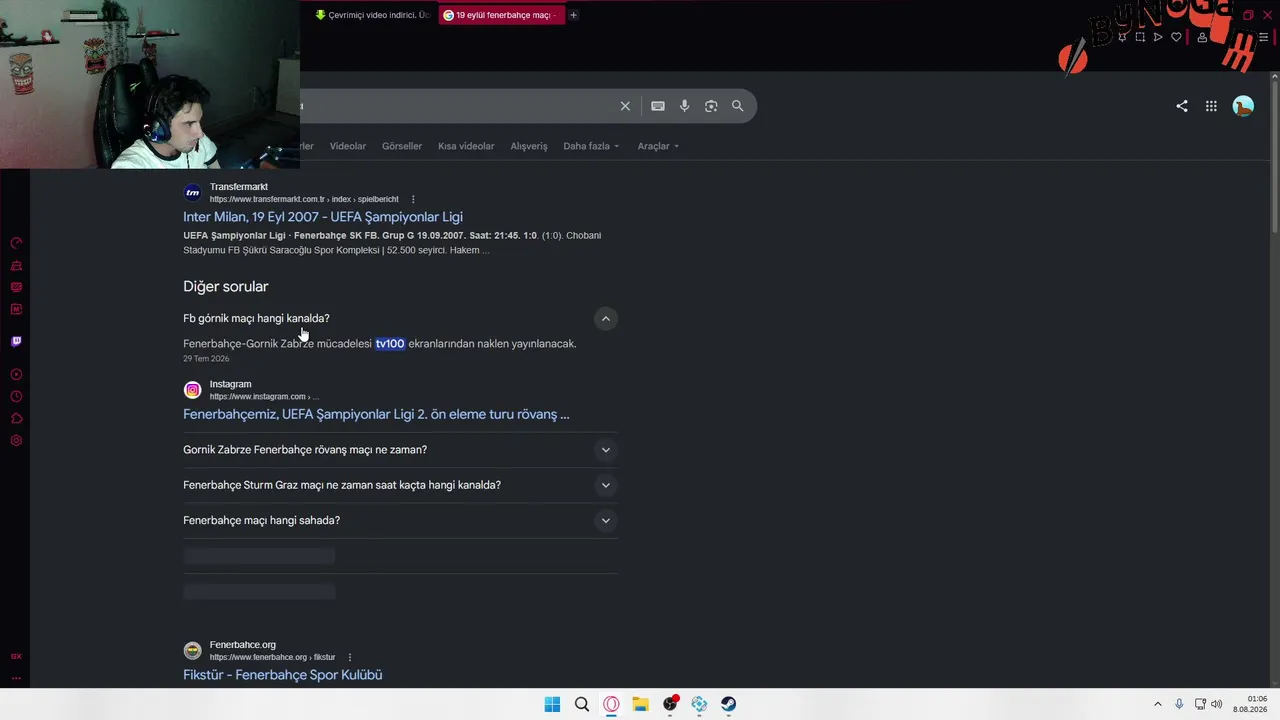Click the Google search input field
1280x720 pixels.
click(x=455, y=106)
